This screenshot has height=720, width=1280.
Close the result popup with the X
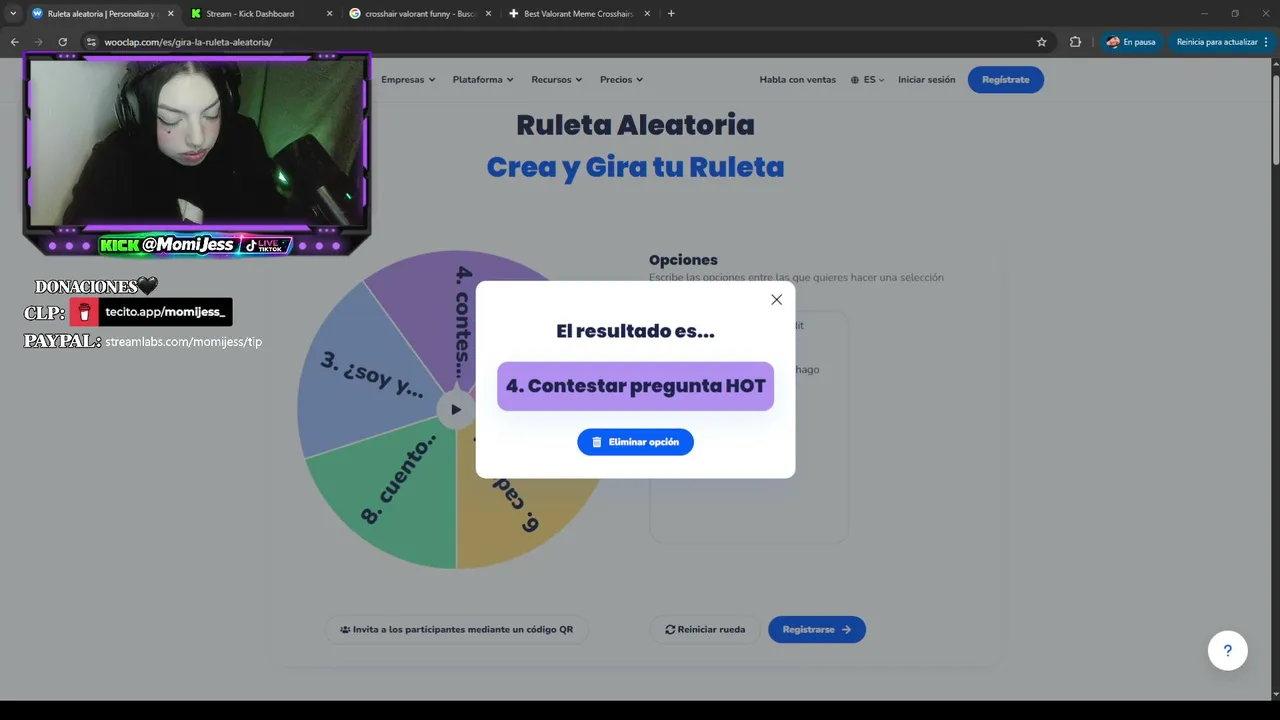click(776, 300)
